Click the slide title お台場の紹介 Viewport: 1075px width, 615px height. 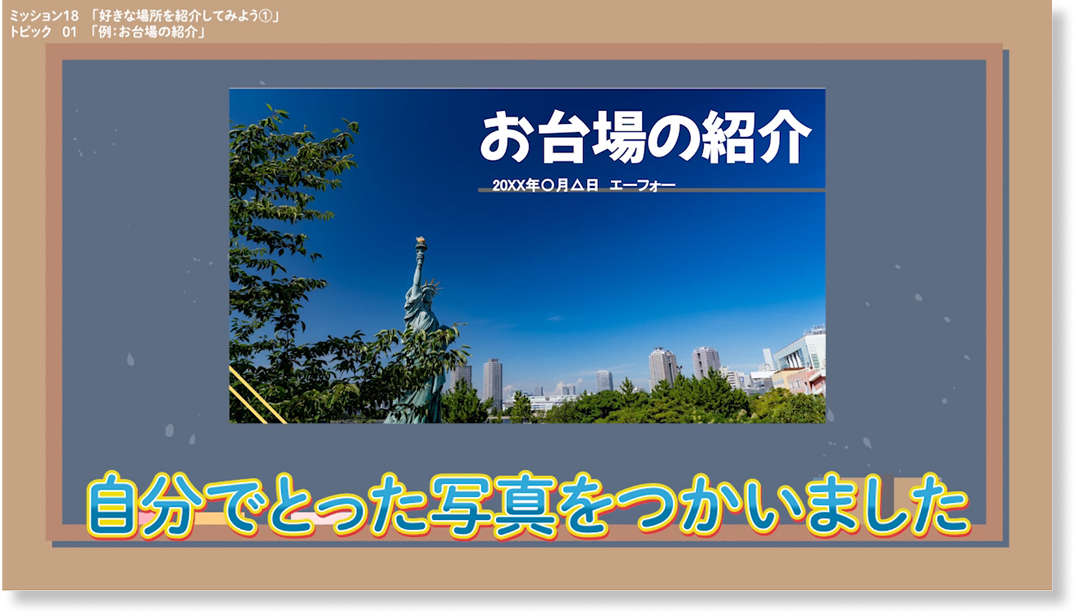pyautogui.click(x=644, y=137)
